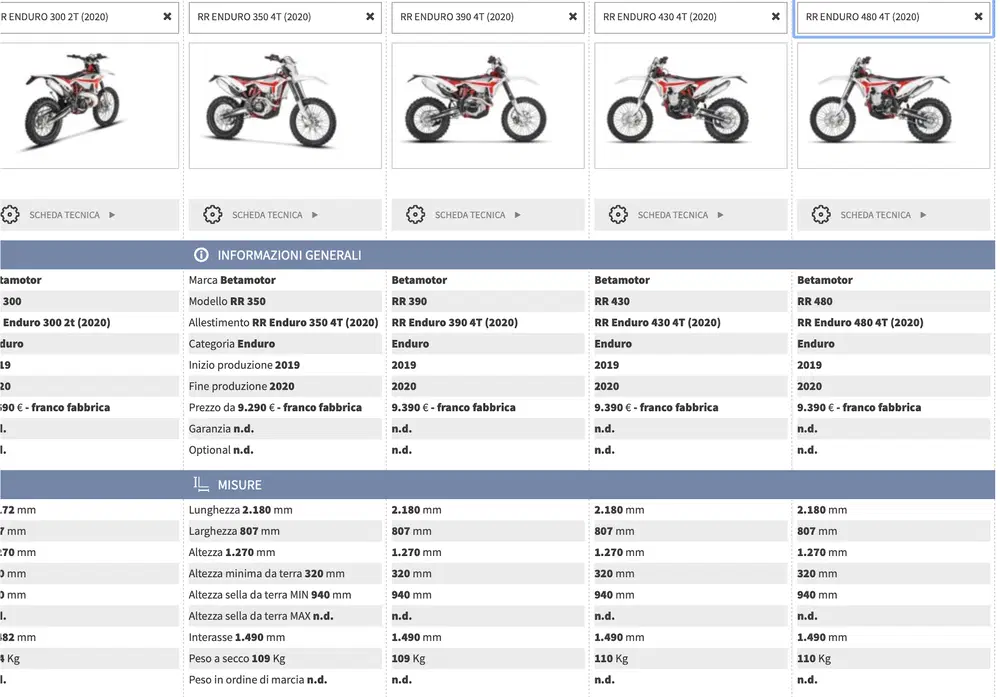Click SCHEDA TECNICA label for RR 350 4T
This screenshot has height=697, width=1000.
267,215
